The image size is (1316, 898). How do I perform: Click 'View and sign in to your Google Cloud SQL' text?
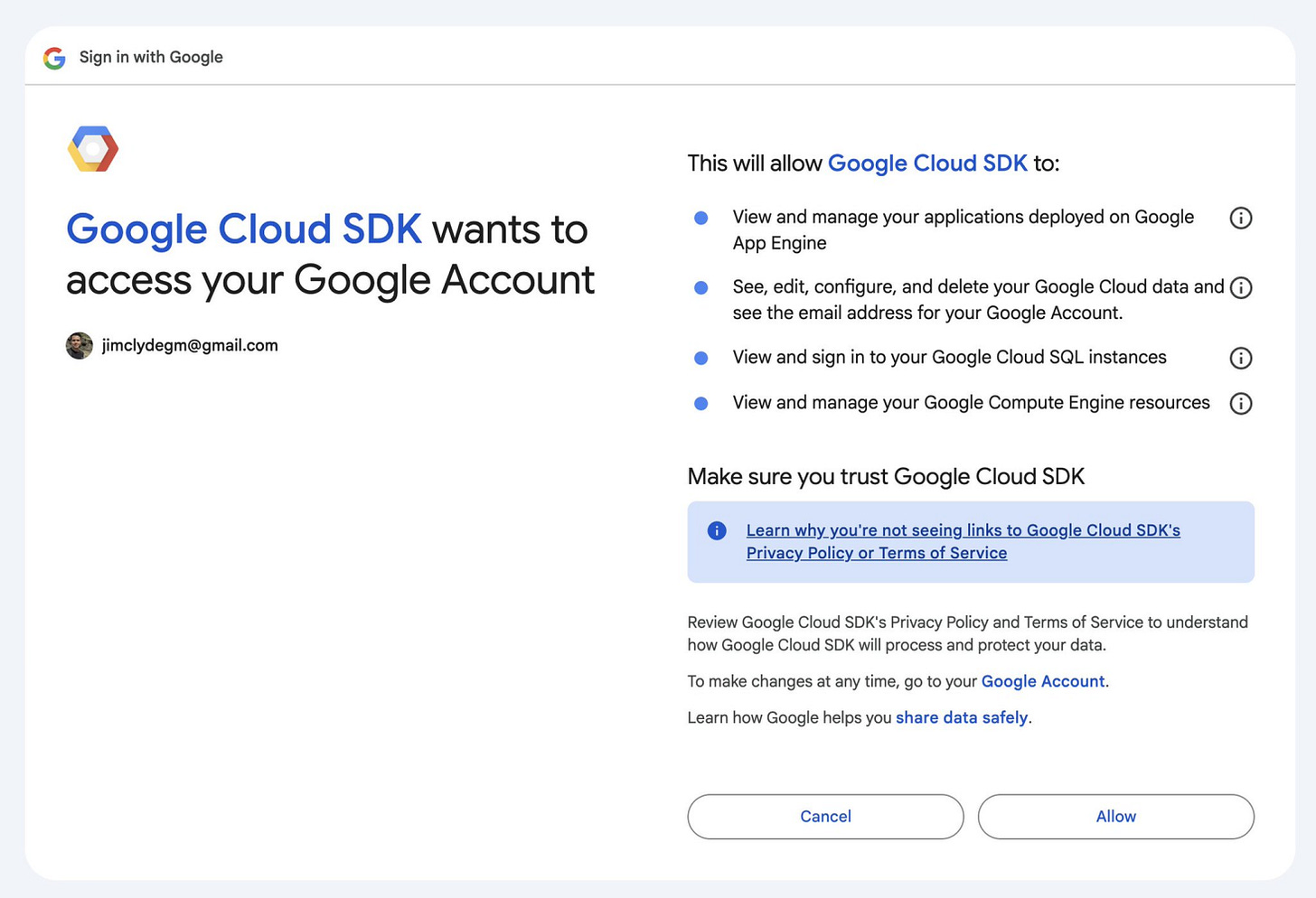(x=949, y=358)
